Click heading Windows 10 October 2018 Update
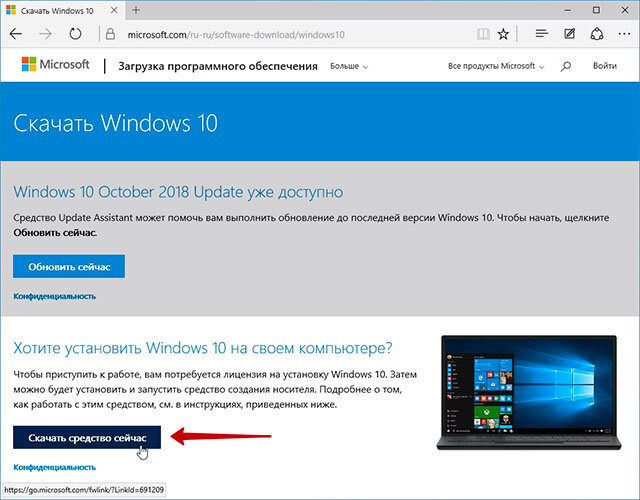The image size is (640, 500). [x=178, y=192]
